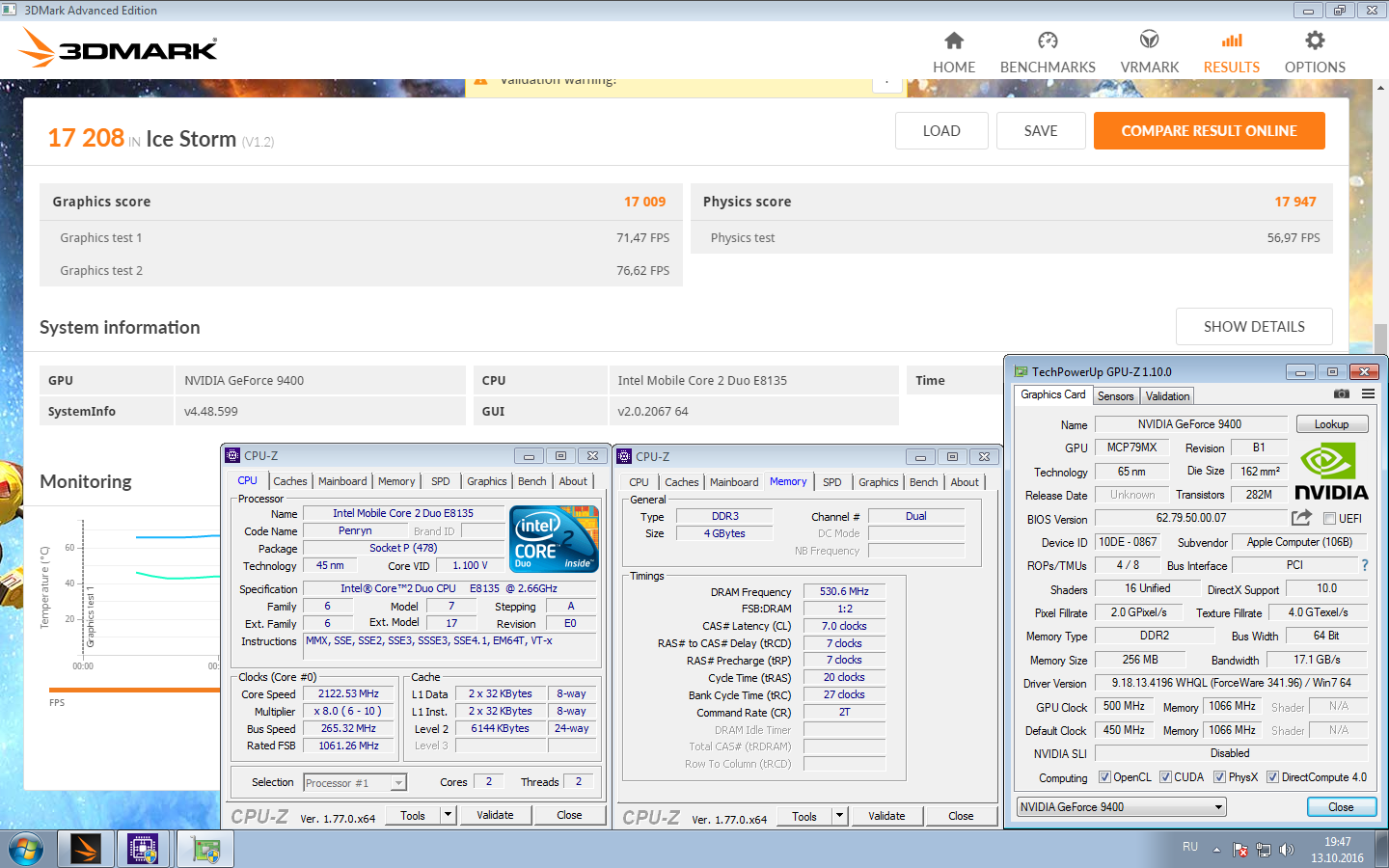Viewport: 1389px width, 868px height.
Task: Click the tray action center flag icon
Action: click(x=1240, y=850)
